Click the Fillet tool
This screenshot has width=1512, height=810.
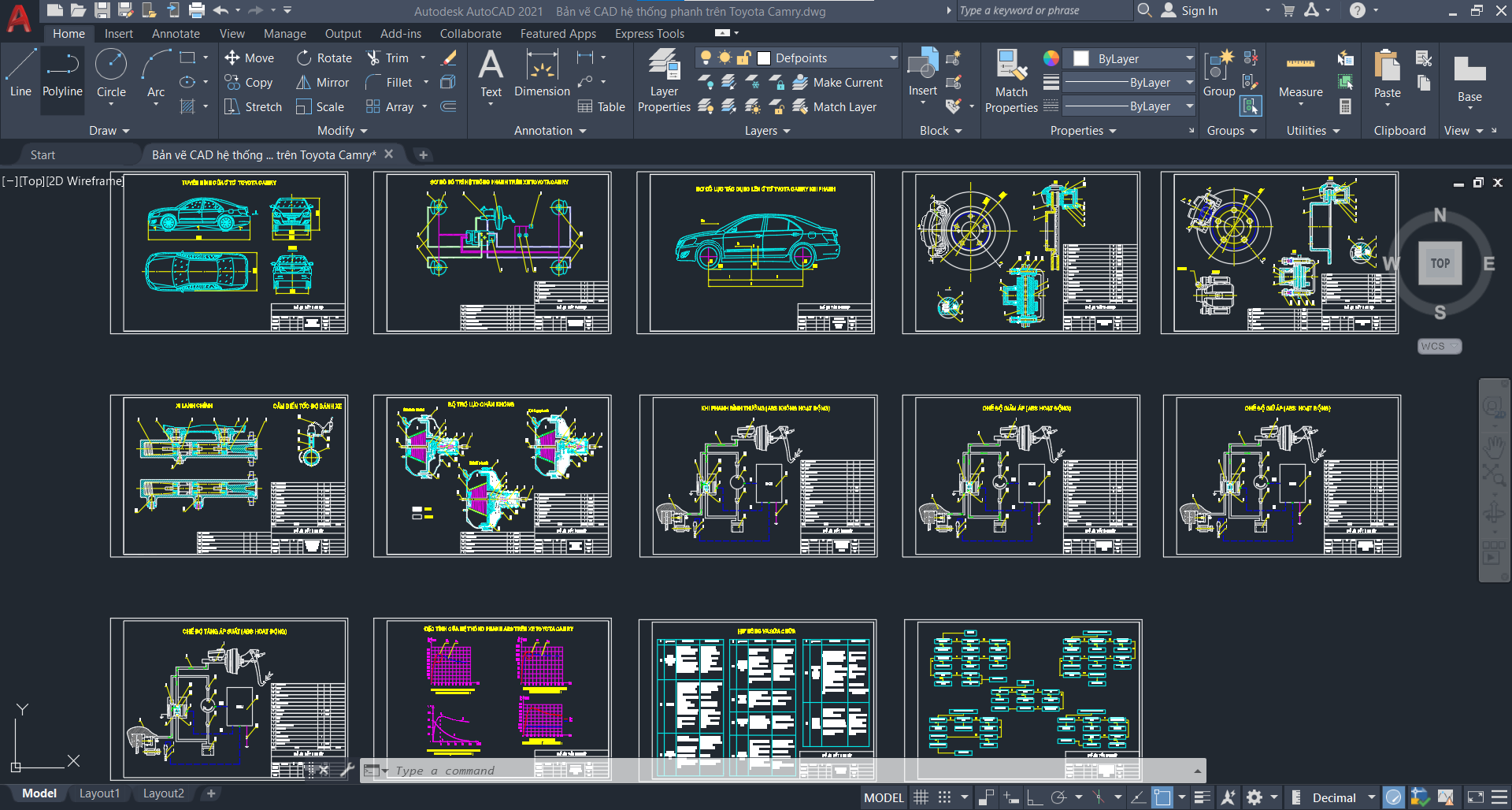tap(389, 82)
